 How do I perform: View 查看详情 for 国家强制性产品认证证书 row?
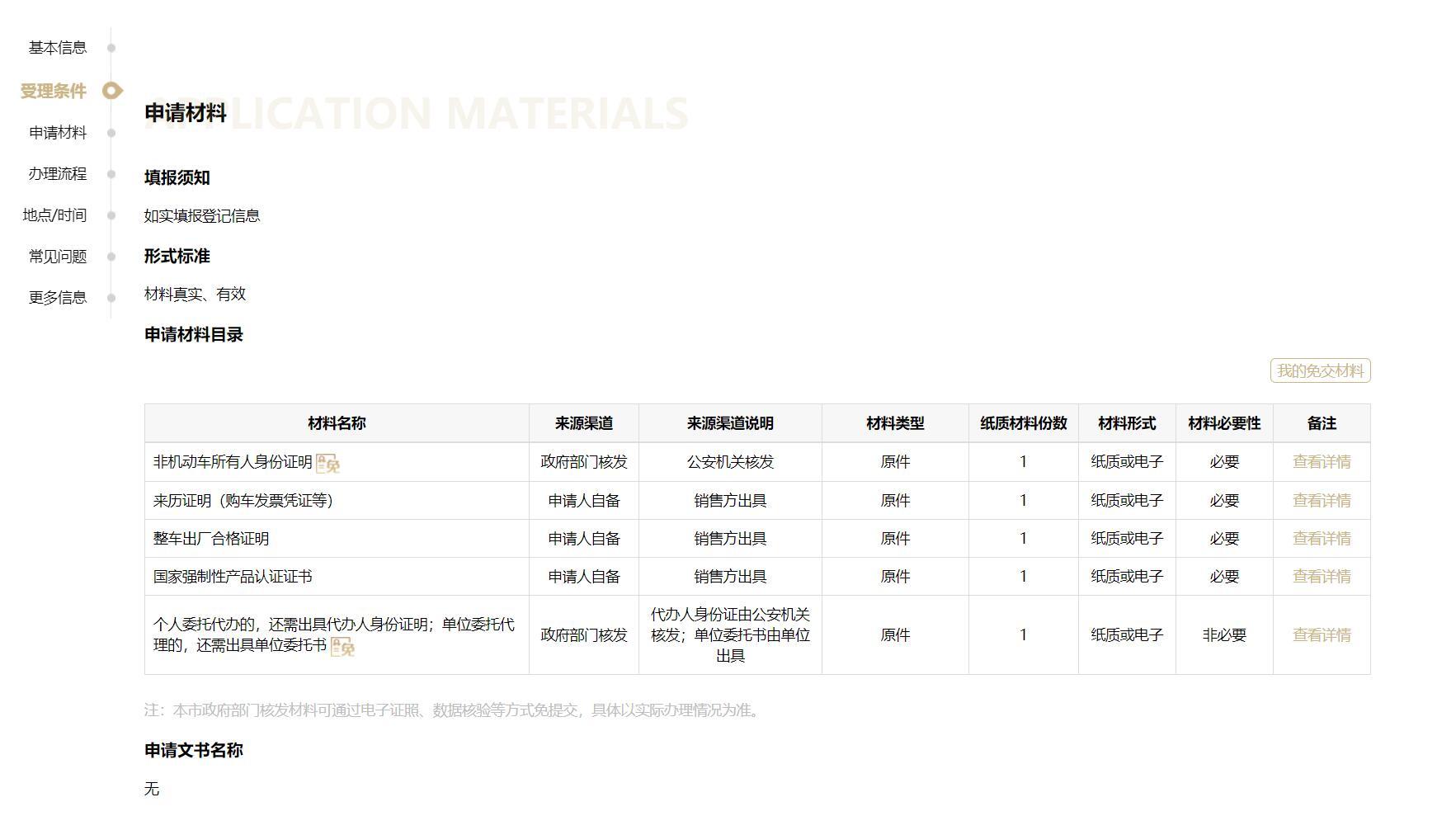[x=1322, y=577]
